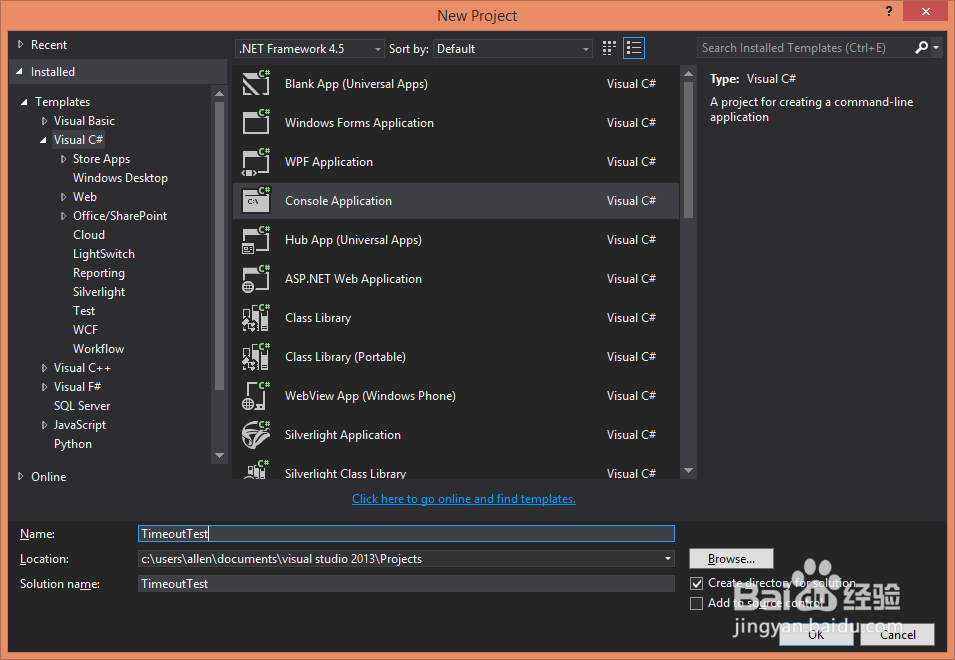
Task: Select the Hub App template icon
Action: (256, 239)
